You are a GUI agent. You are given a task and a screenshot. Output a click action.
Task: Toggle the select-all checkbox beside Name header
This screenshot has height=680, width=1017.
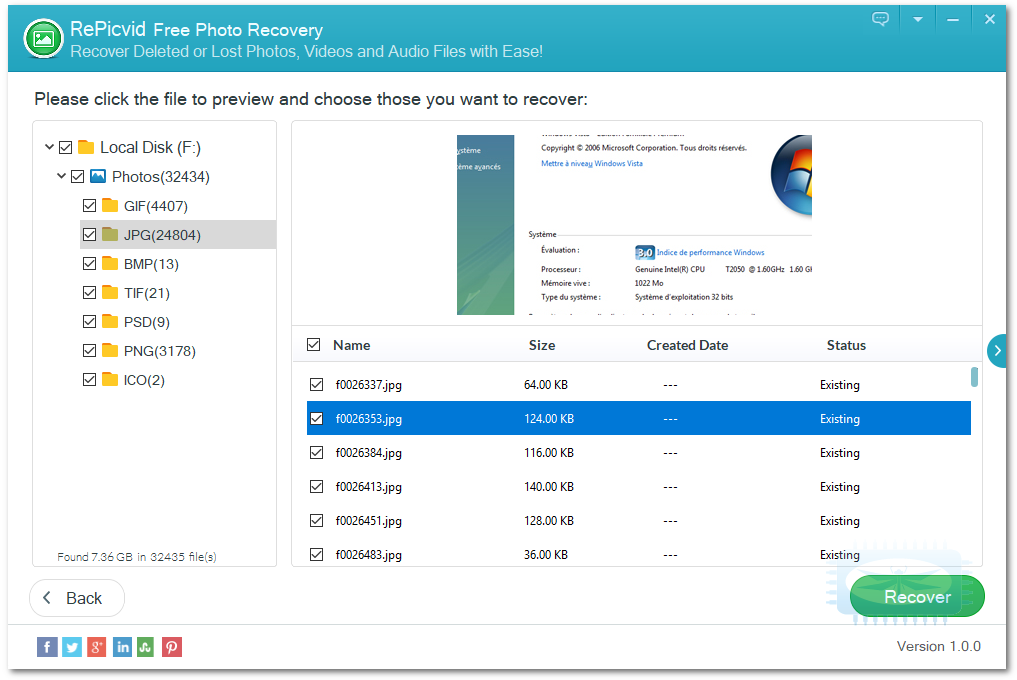tap(314, 345)
